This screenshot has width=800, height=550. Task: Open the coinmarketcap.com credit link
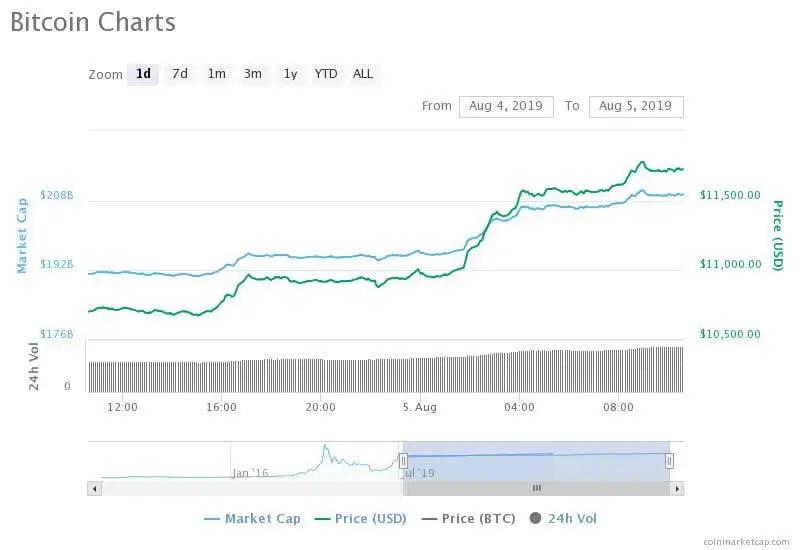744,540
